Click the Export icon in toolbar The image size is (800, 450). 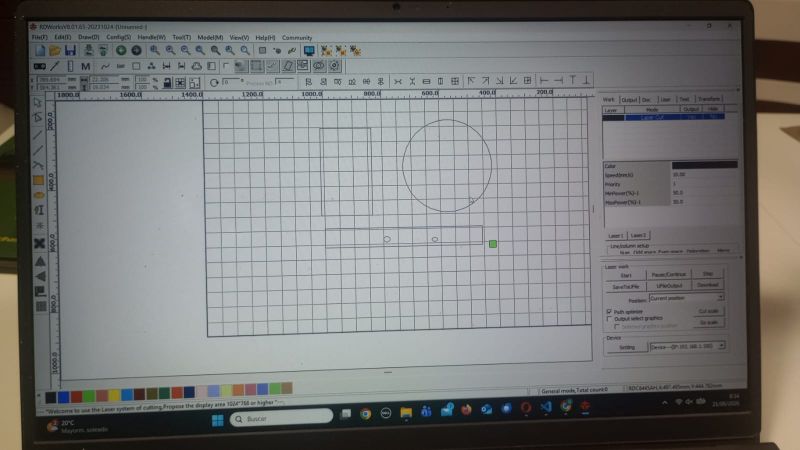tap(103, 51)
